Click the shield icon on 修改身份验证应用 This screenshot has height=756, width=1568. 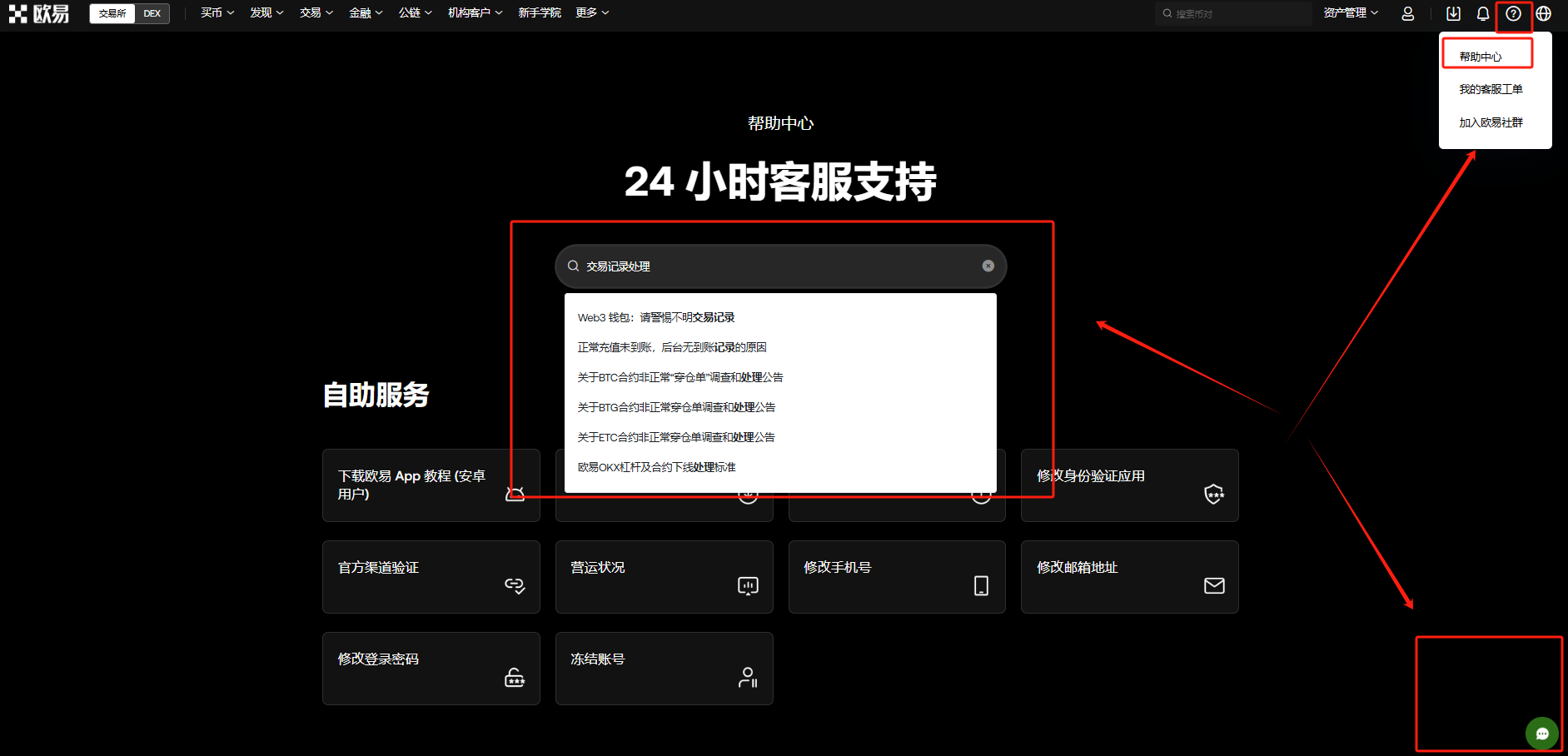[1214, 494]
